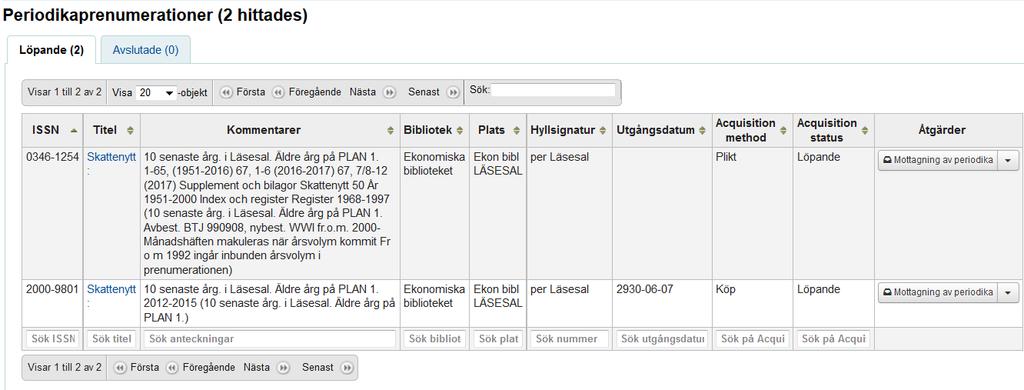This screenshot has width=1024, height=390.
Task: Sort by Acquisition status column
Action: (834, 130)
